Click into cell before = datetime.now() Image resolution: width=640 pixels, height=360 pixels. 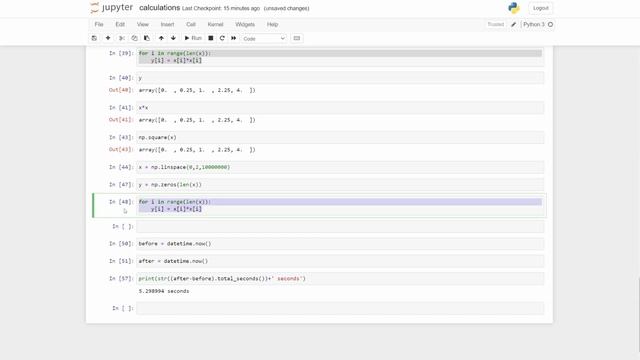point(340,244)
